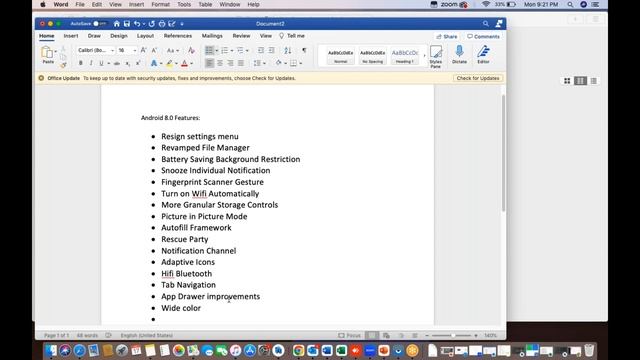The image size is (640, 360).
Task: Apply superscript formatting
Action: pyautogui.click(x=138, y=63)
